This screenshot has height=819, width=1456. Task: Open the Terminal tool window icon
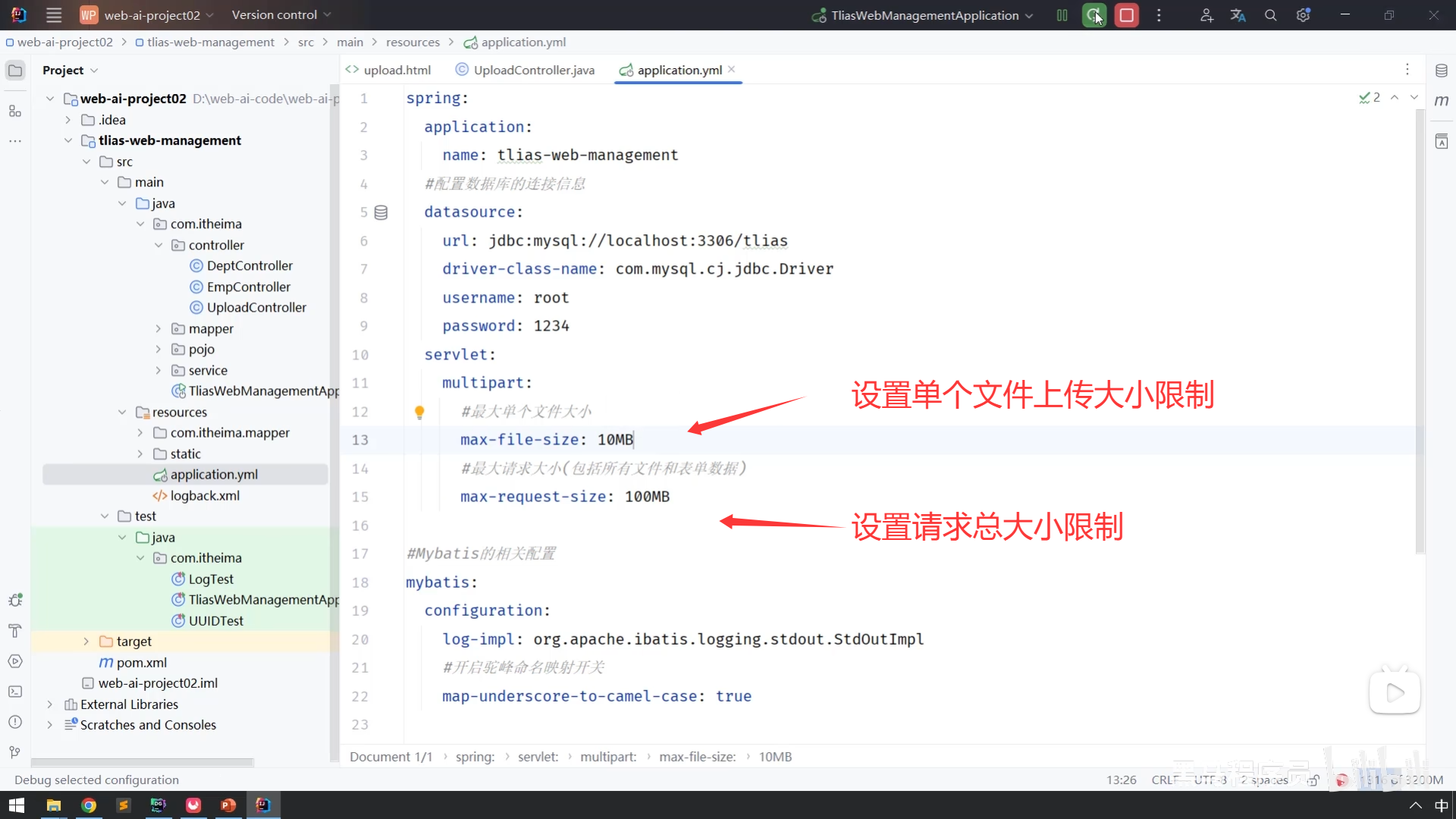[15, 692]
